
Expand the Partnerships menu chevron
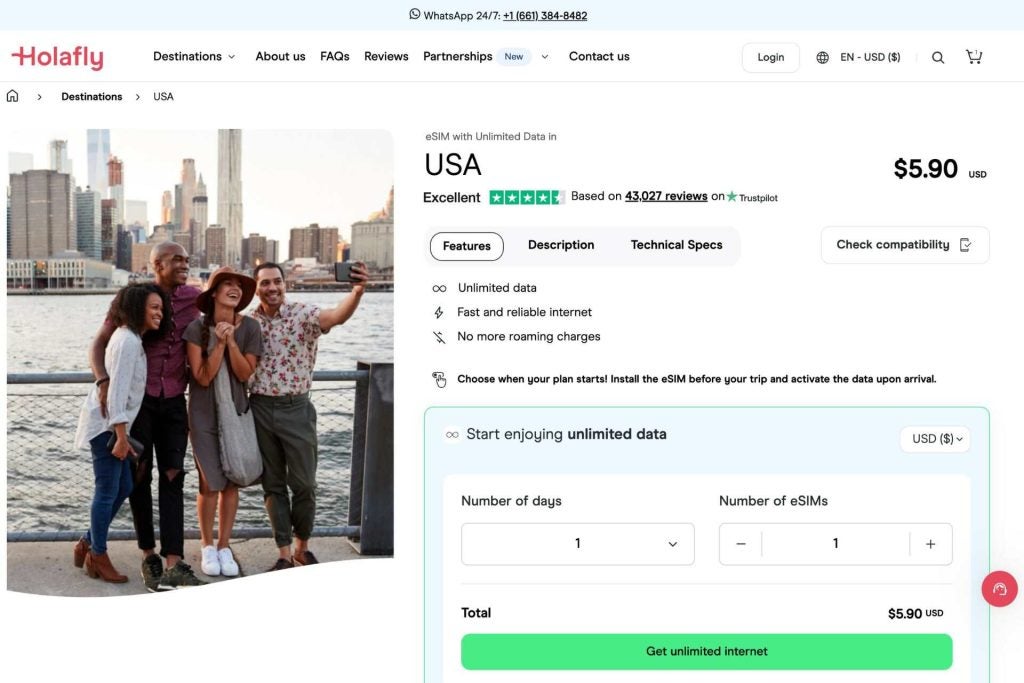click(x=545, y=57)
